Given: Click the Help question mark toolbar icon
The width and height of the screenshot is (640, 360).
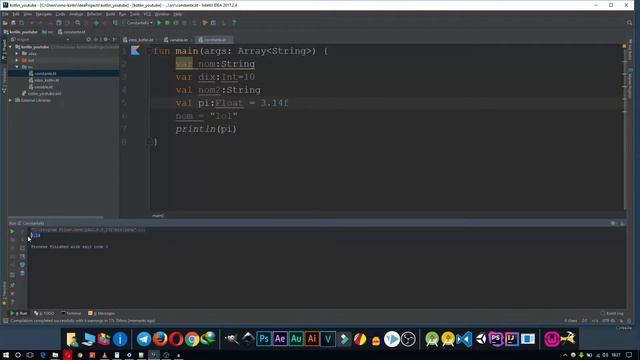Looking at the screenshot, I should 234,23.
